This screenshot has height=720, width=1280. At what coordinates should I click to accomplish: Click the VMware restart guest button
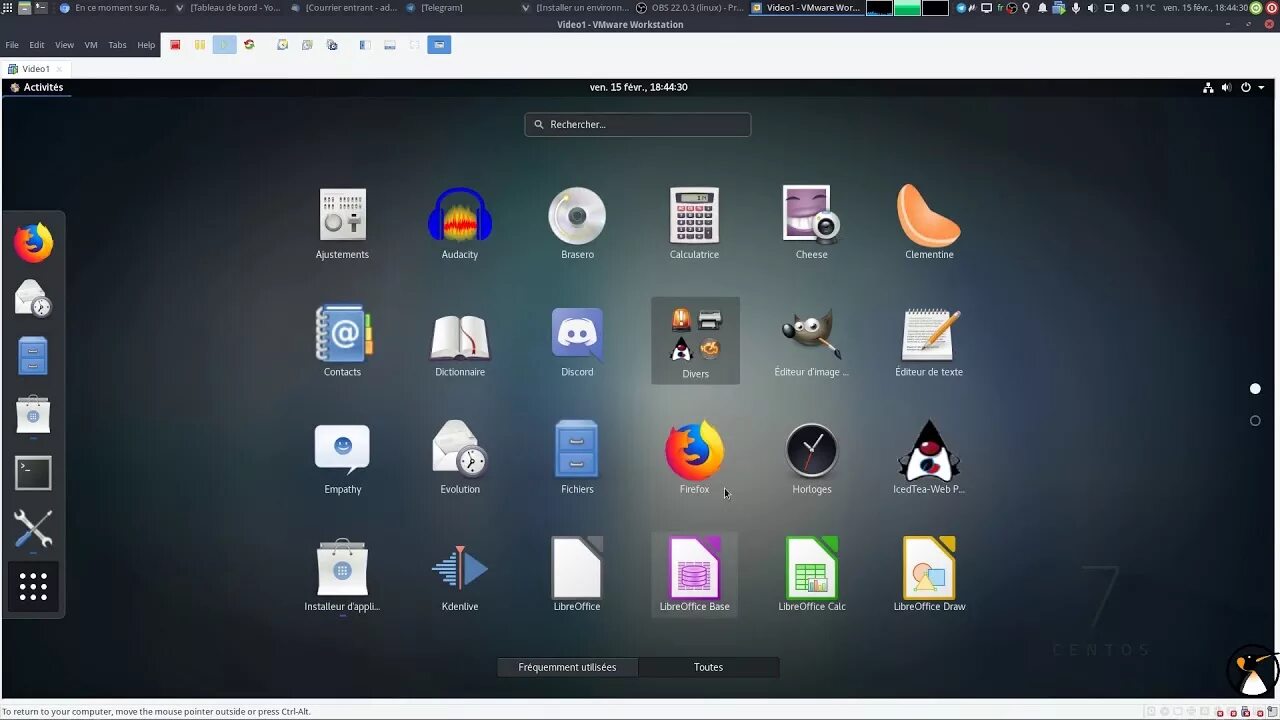[x=249, y=45]
